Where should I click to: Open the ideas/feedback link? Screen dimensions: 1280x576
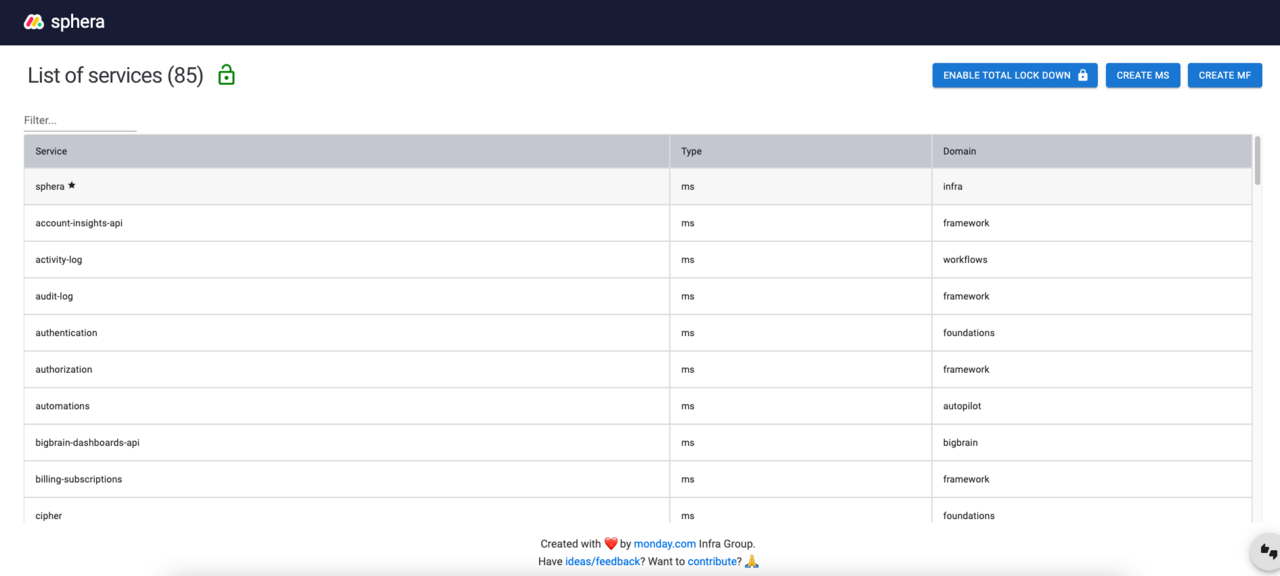tap(602, 562)
